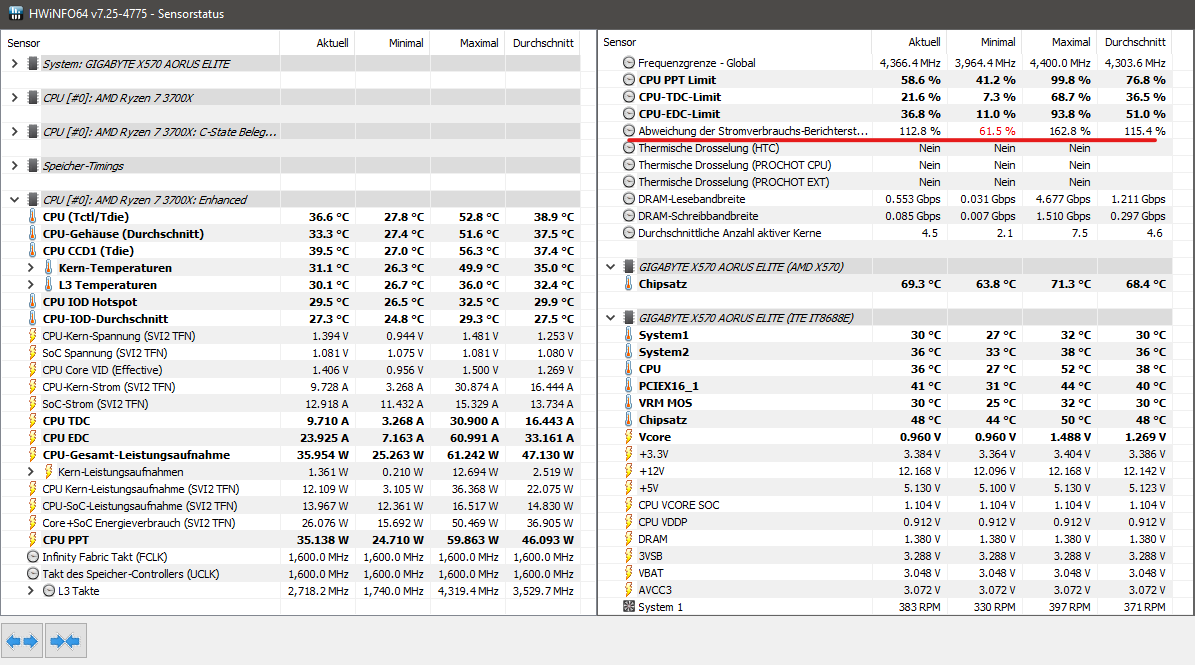This screenshot has height=665, width=1195.
Task: Select Abweichung der Stromverbrauchs-Berichterst... row
Action: (x=886, y=131)
